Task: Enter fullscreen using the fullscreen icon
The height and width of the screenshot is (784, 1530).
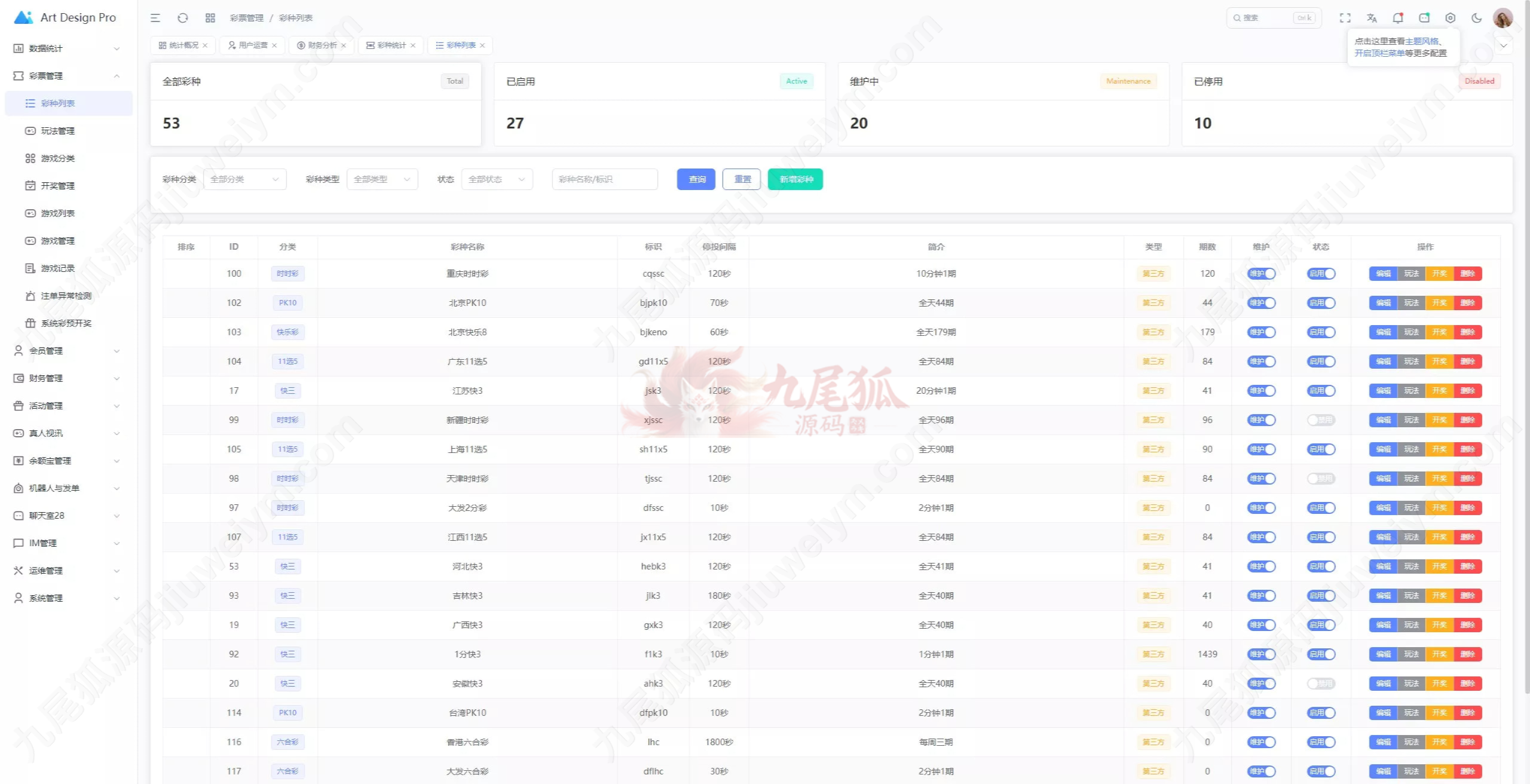Action: (1345, 18)
